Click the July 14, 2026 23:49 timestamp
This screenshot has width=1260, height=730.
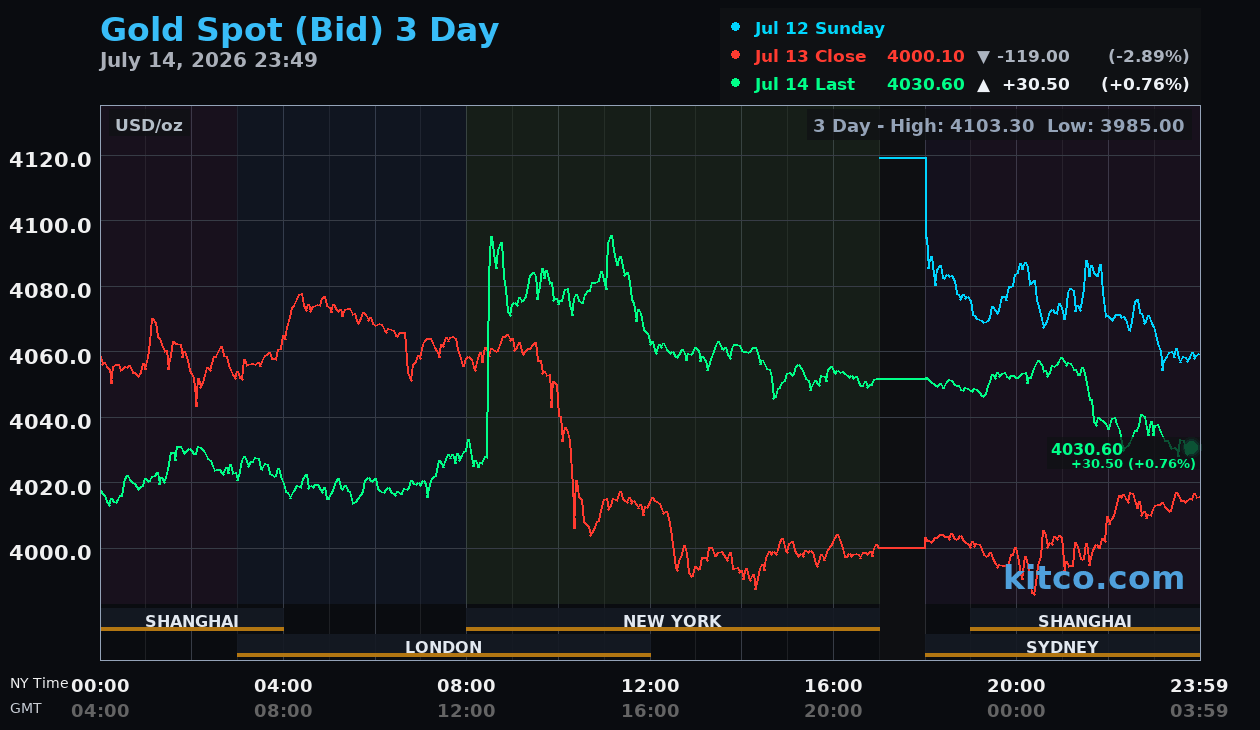click(209, 60)
